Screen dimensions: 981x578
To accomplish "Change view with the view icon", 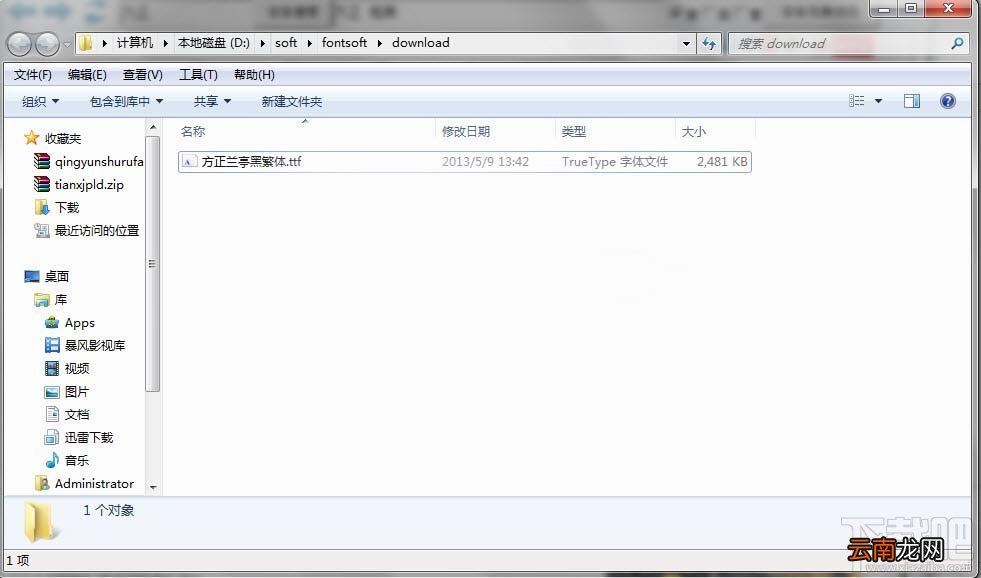I will coord(856,101).
